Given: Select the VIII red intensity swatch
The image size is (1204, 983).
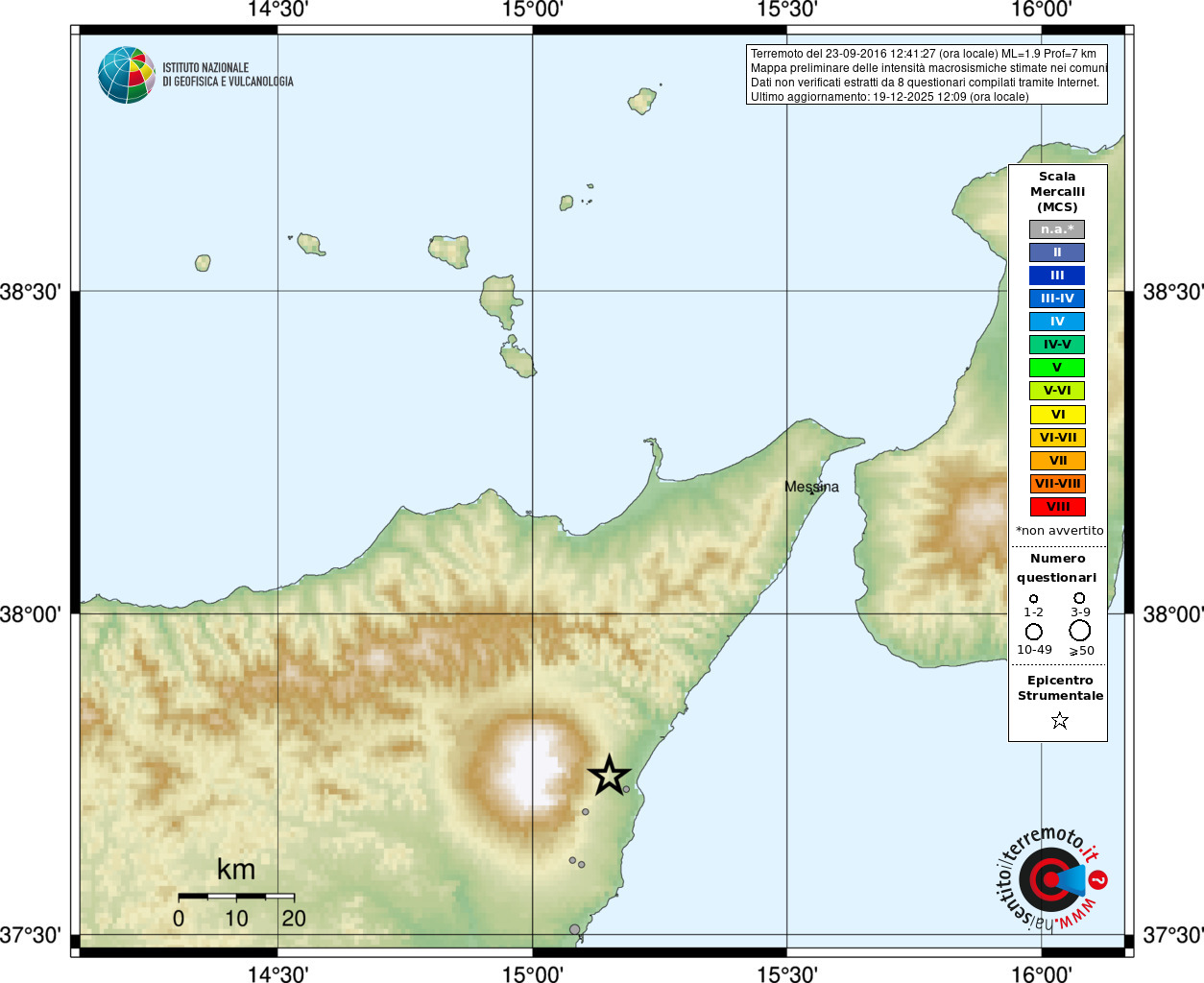Looking at the screenshot, I should pyautogui.click(x=1057, y=507).
